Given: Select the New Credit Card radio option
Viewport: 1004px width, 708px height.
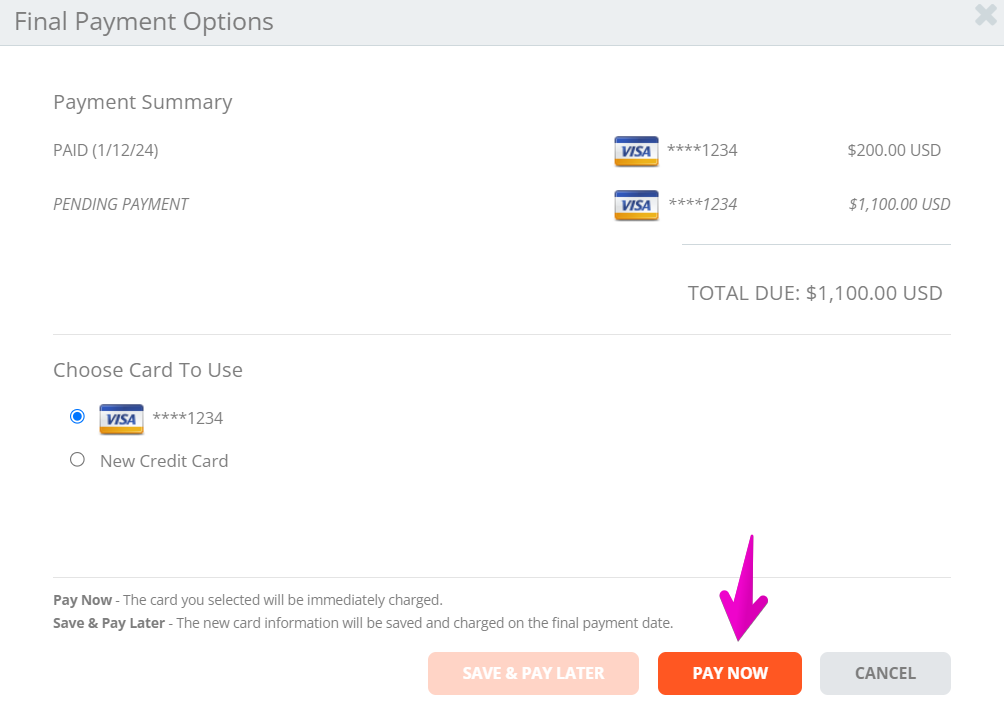Looking at the screenshot, I should tap(77, 460).
